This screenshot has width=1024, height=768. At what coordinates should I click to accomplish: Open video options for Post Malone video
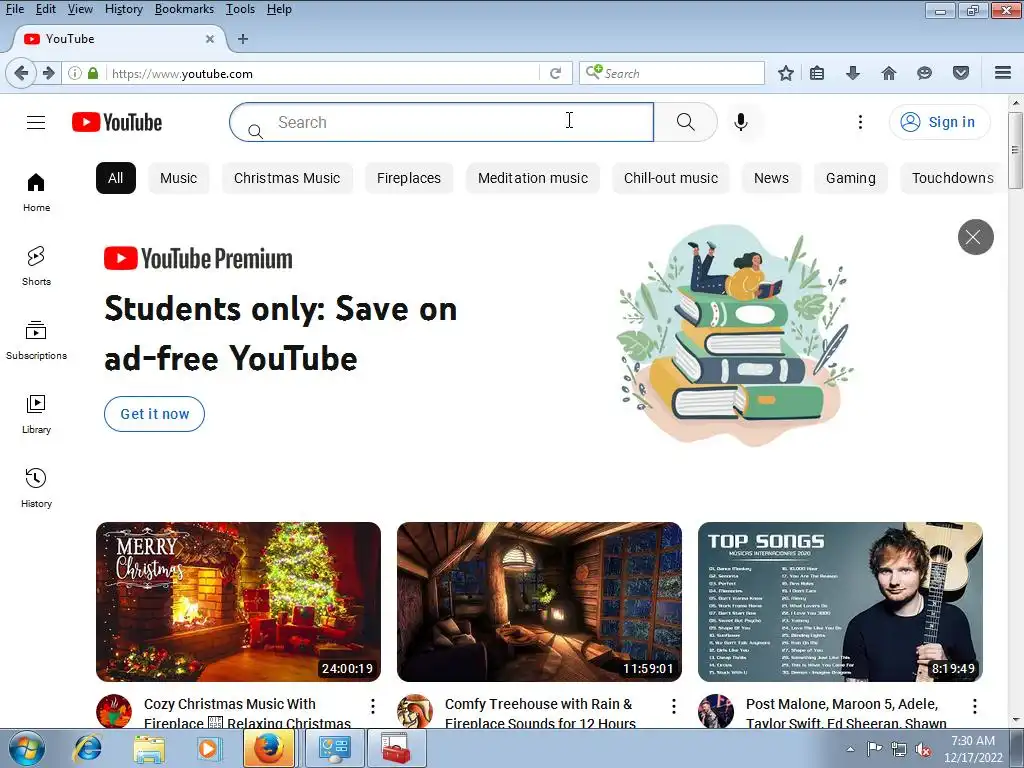point(974,706)
